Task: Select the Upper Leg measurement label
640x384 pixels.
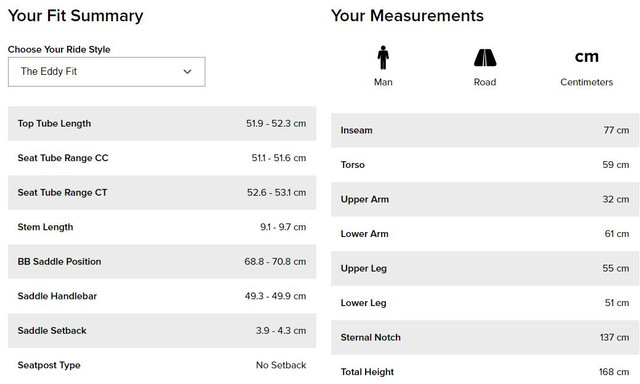Action: (364, 269)
